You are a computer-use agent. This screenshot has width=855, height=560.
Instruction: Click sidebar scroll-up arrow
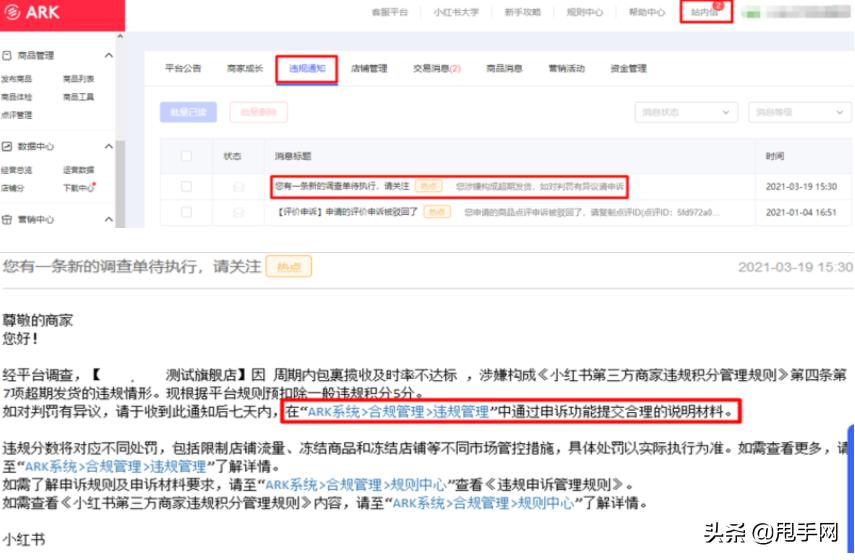(x=121, y=37)
